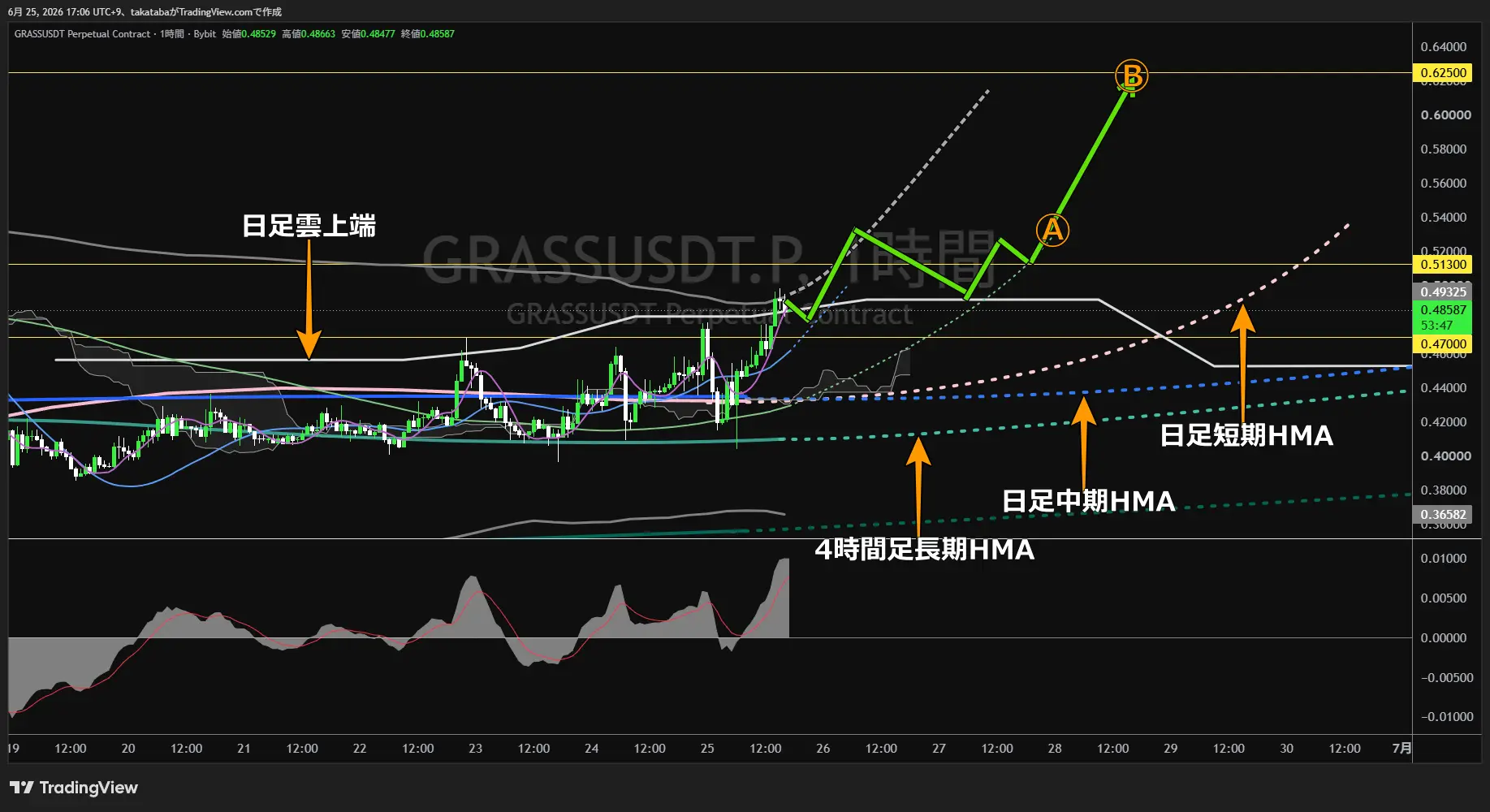Viewport: 1490px width, 812px height.
Task: Click date 25 on the time axis
Action: tap(707, 749)
